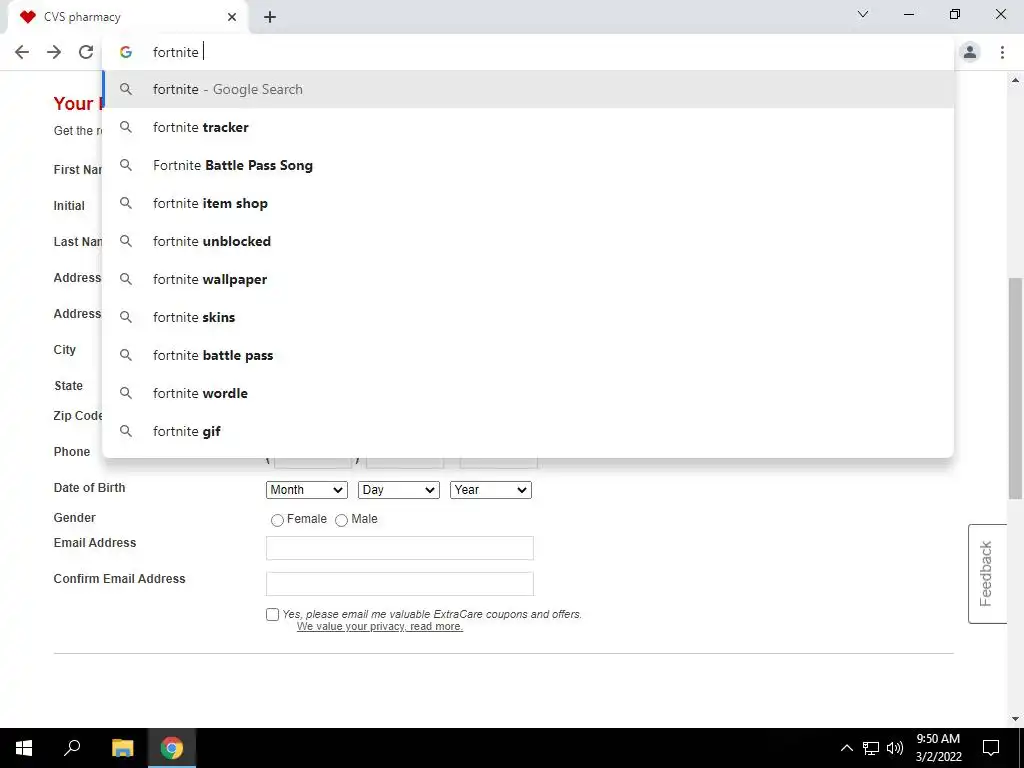Click search icon beside "Fortnite Battle Pass Song"
The height and width of the screenshot is (768, 1024).
(x=126, y=165)
